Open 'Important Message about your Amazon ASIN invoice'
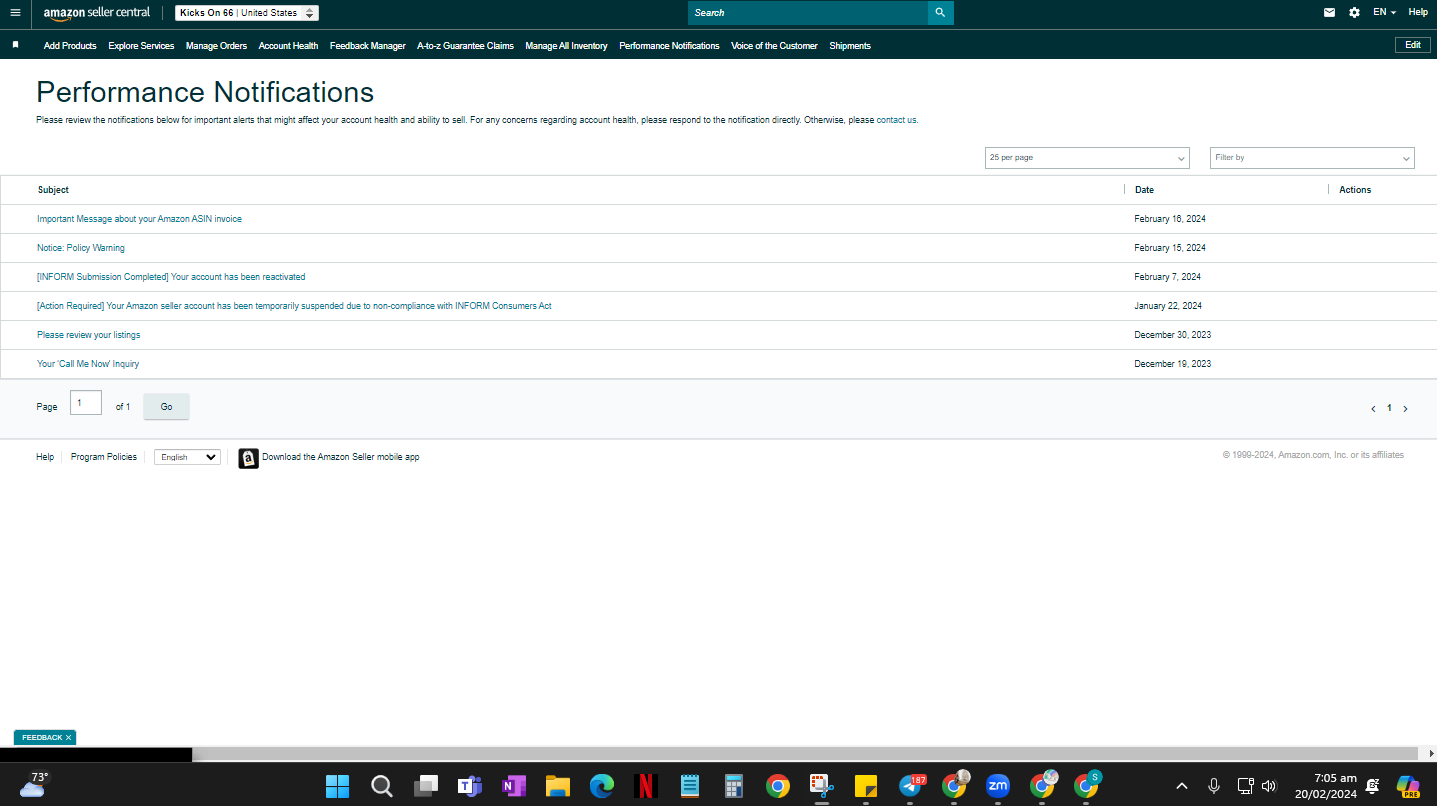This screenshot has height=806, width=1437. [139, 219]
